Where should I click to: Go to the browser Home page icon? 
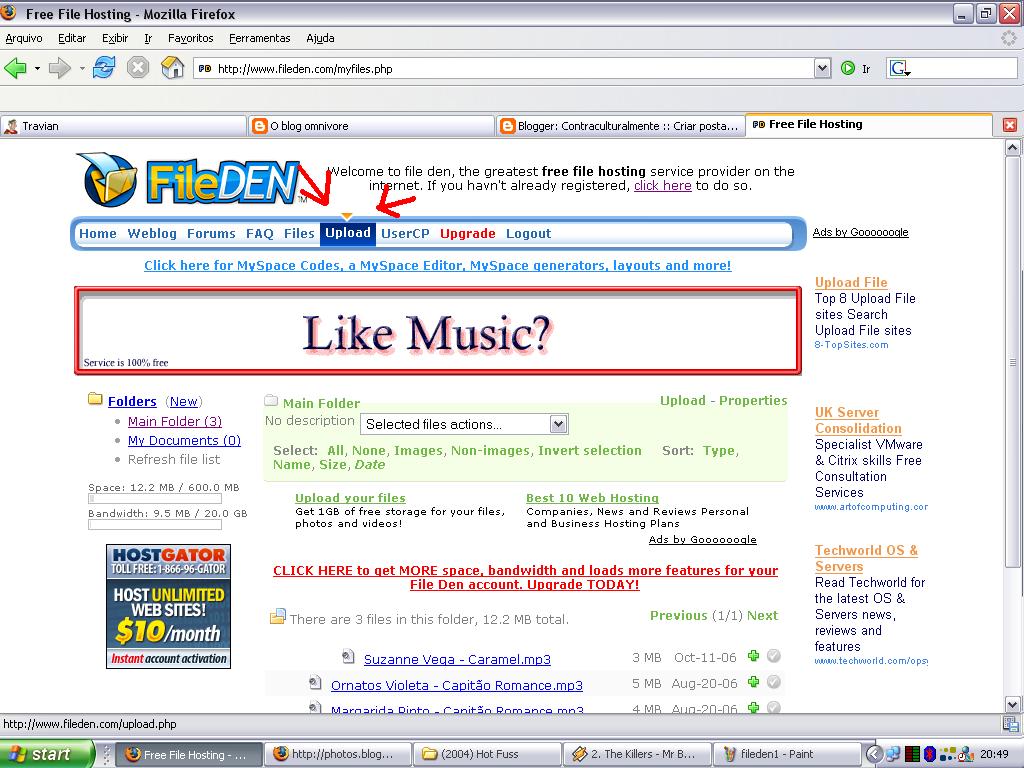click(172, 67)
